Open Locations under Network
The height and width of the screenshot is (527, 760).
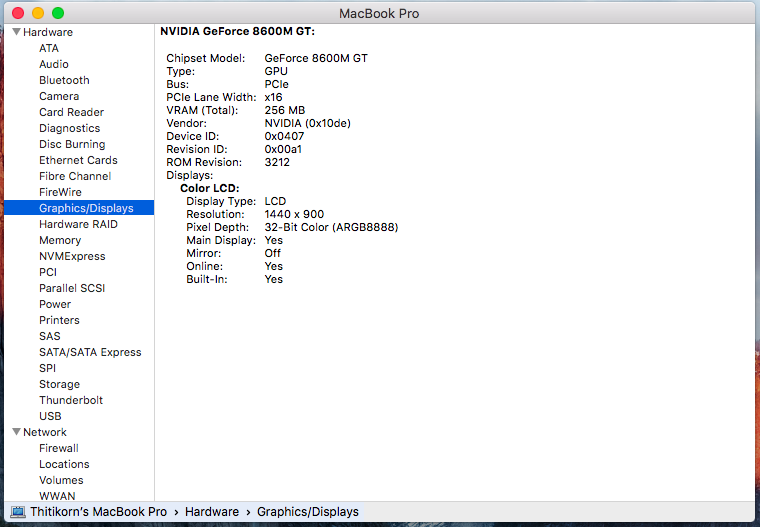(x=64, y=464)
